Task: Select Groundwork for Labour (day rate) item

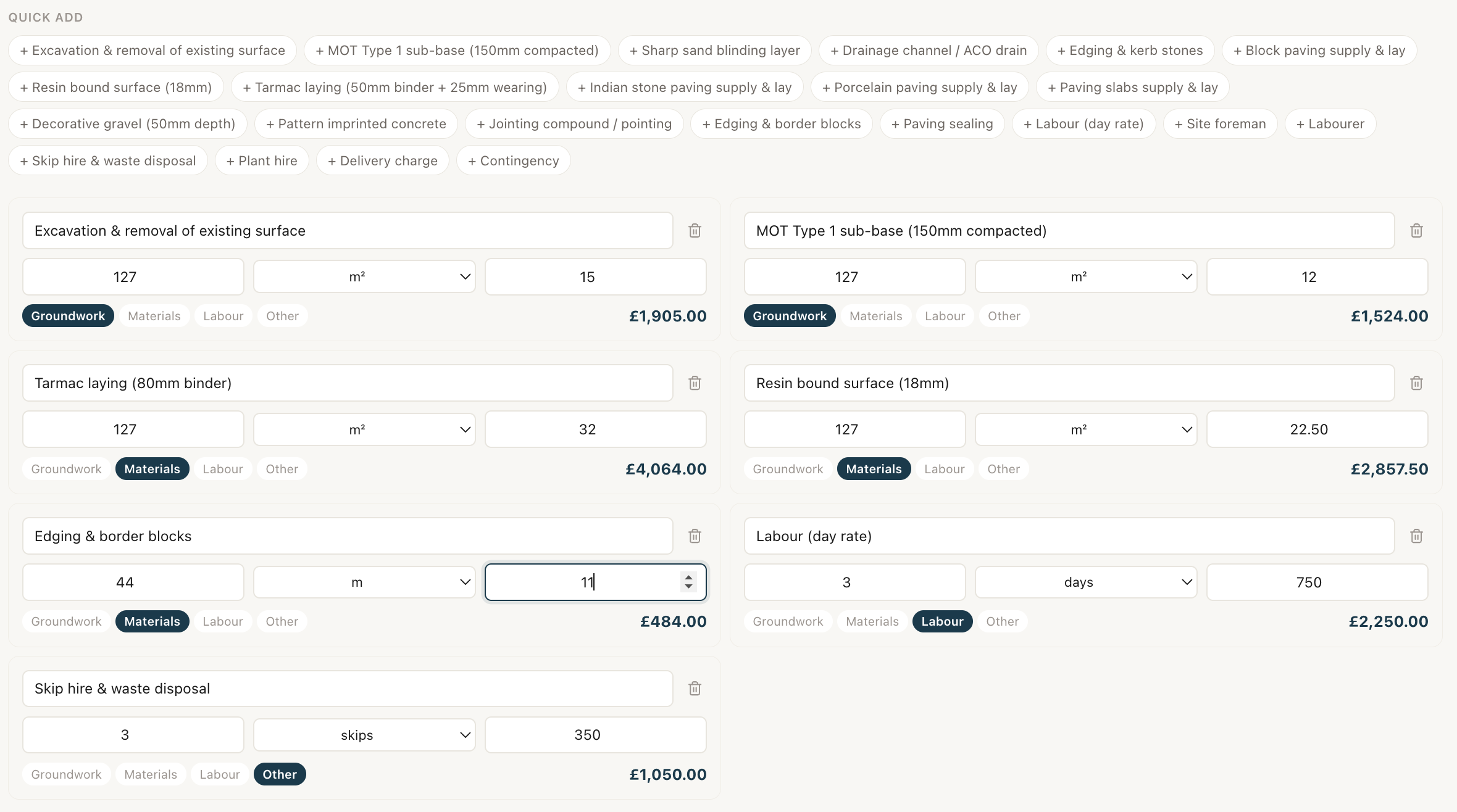Action: click(788, 621)
